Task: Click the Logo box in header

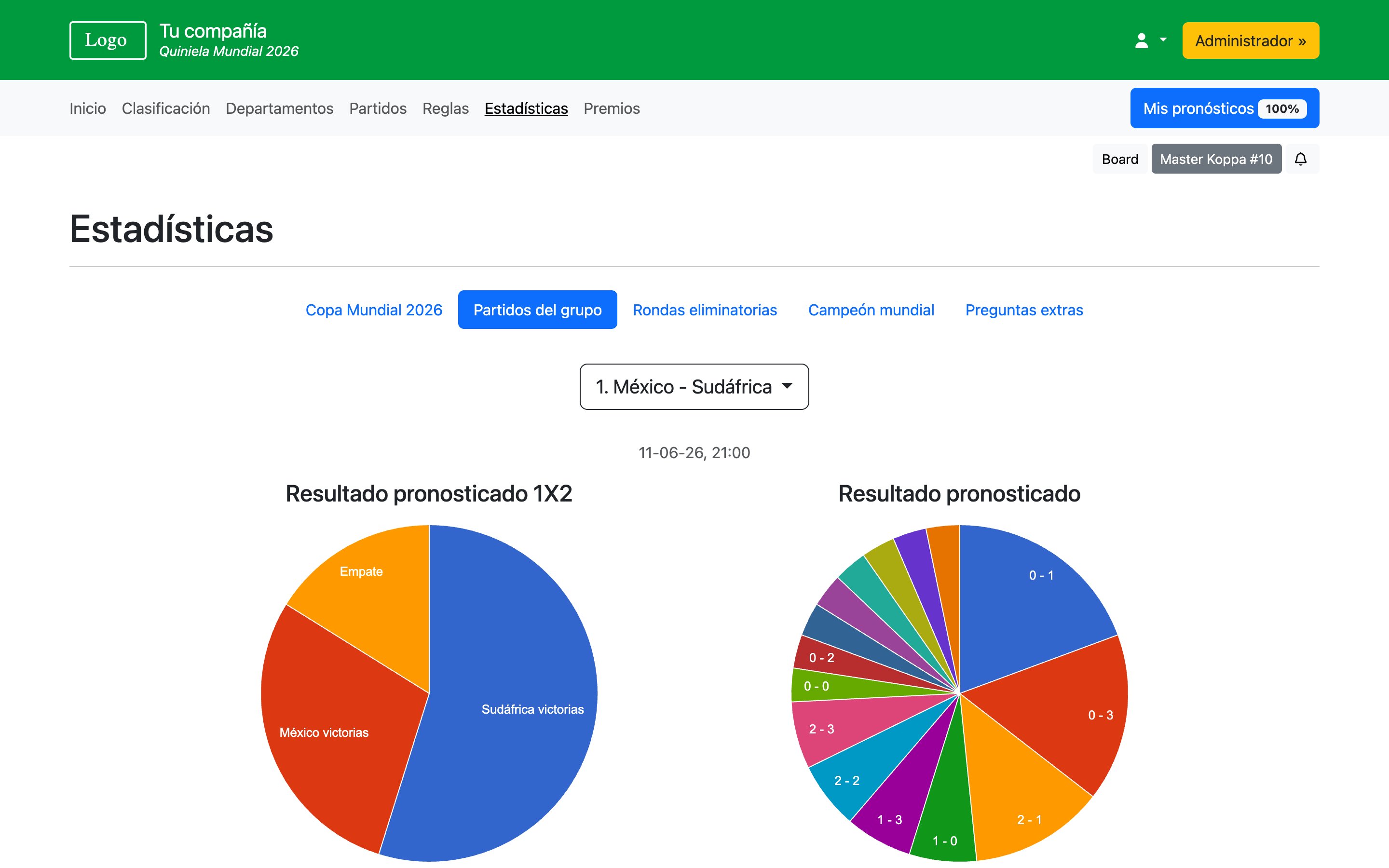Action: tap(108, 40)
